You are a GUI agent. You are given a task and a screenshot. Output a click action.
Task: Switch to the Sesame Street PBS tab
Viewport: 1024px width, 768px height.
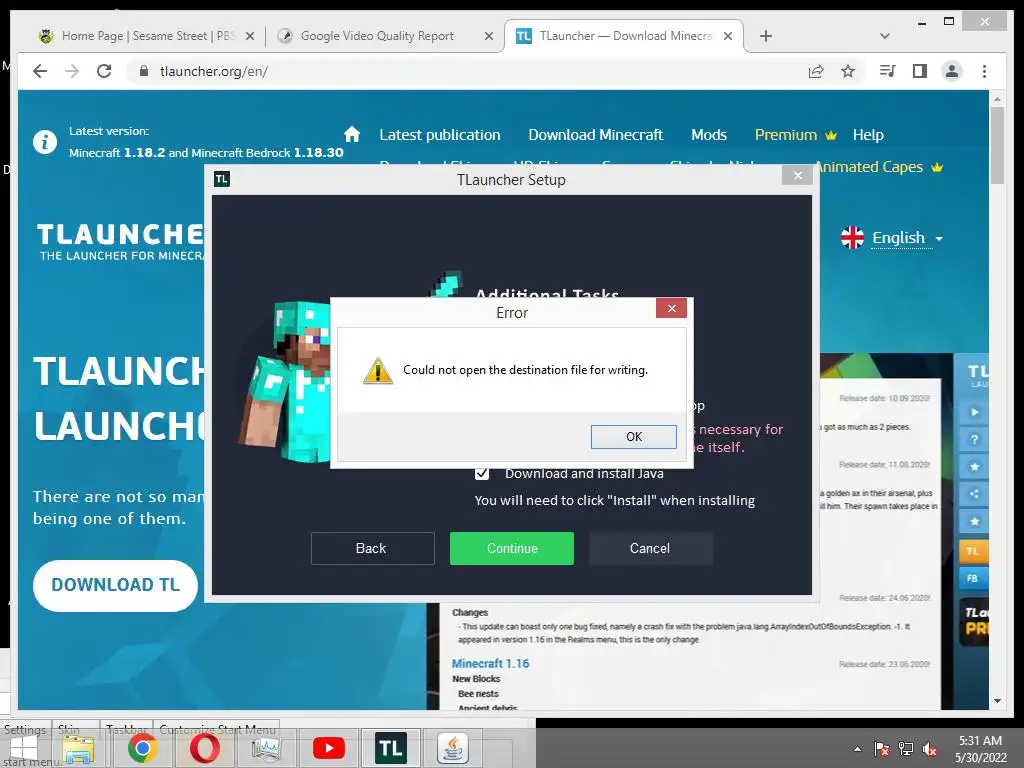tap(145, 36)
